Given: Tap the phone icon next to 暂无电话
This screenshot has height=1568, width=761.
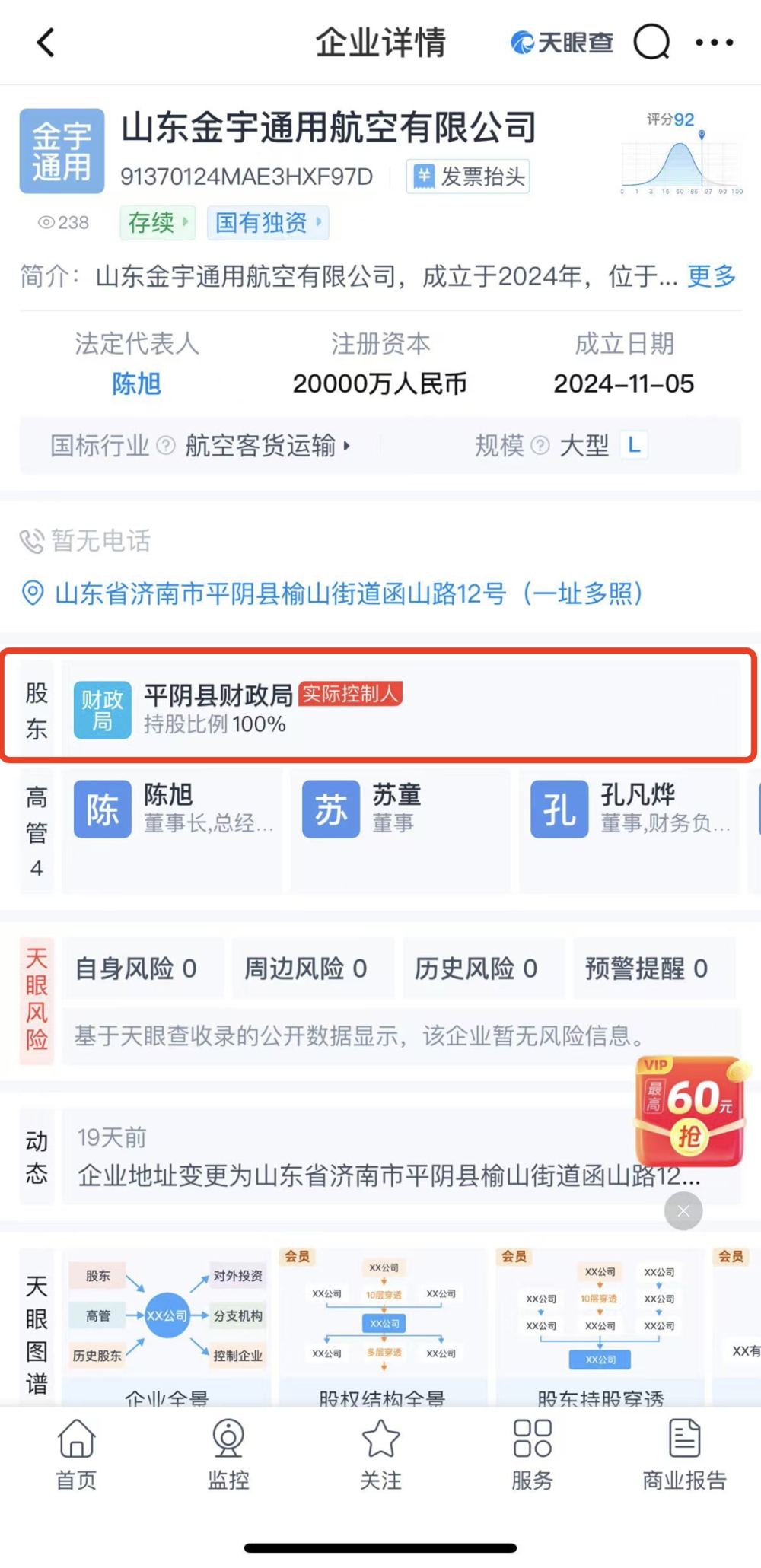Looking at the screenshot, I should pyautogui.click(x=31, y=541).
